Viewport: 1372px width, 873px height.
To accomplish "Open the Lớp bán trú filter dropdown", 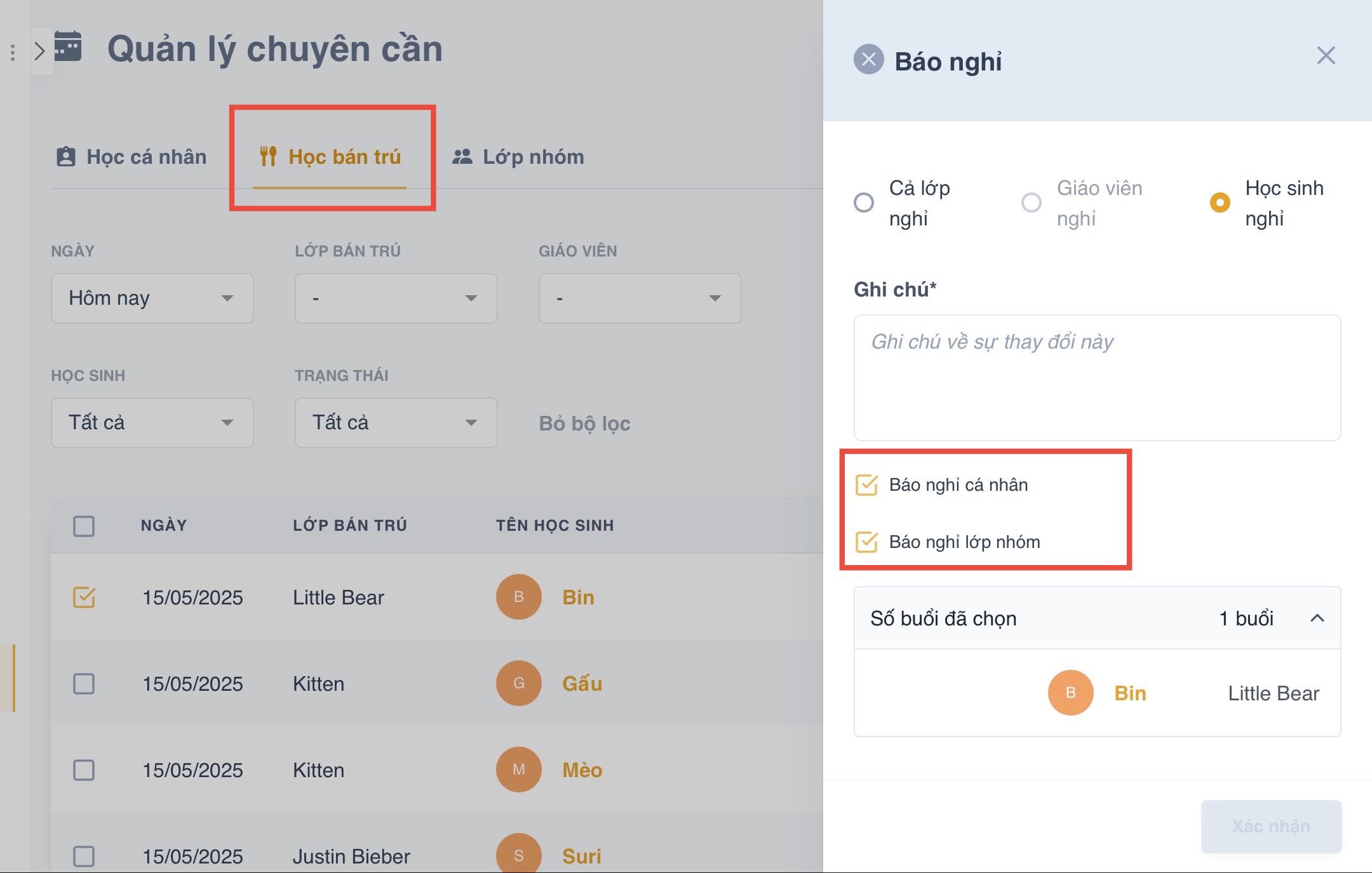I will click(x=396, y=298).
